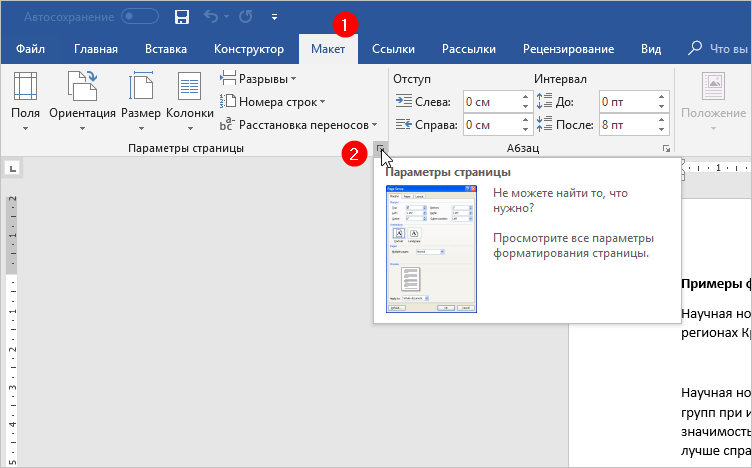Image resolution: width=752 pixels, height=468 pixels.
Task: Increase the После spacing value
Action: click(660, 120)
